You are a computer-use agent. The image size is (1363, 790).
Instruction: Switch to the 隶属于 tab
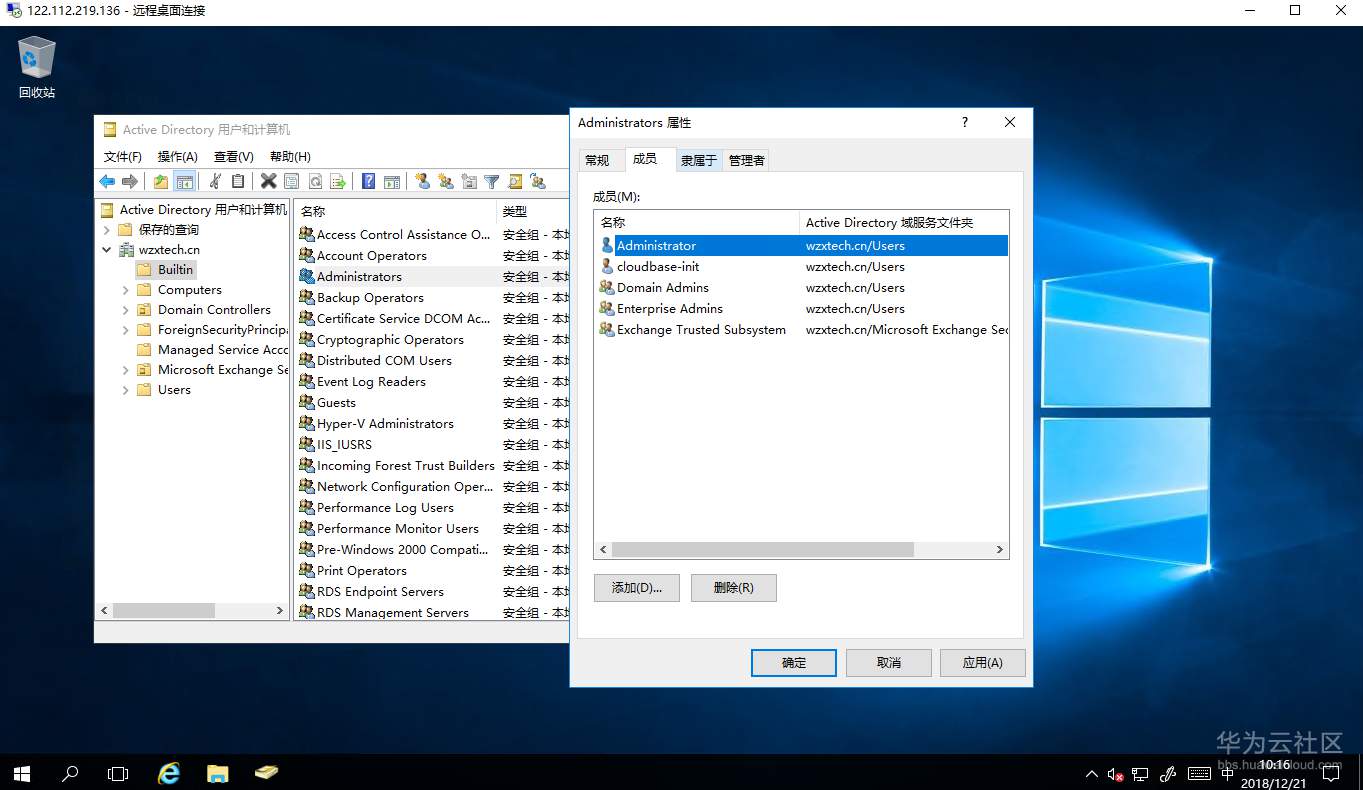pos(699,160)
